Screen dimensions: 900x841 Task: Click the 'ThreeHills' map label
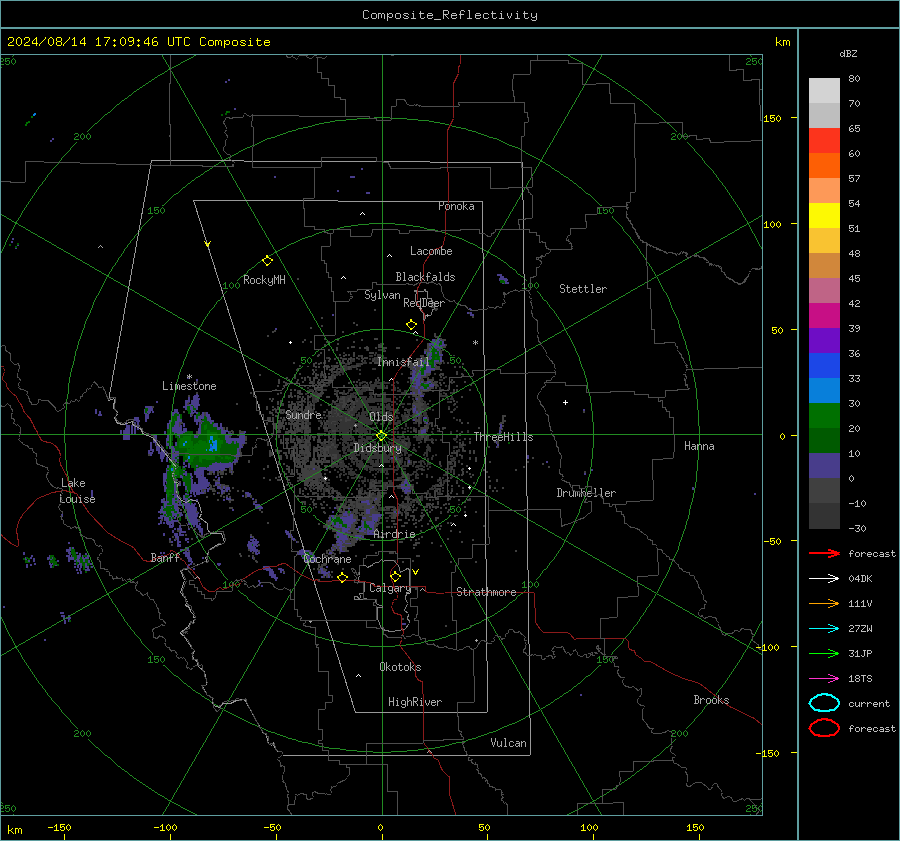(x=503, y=437)
